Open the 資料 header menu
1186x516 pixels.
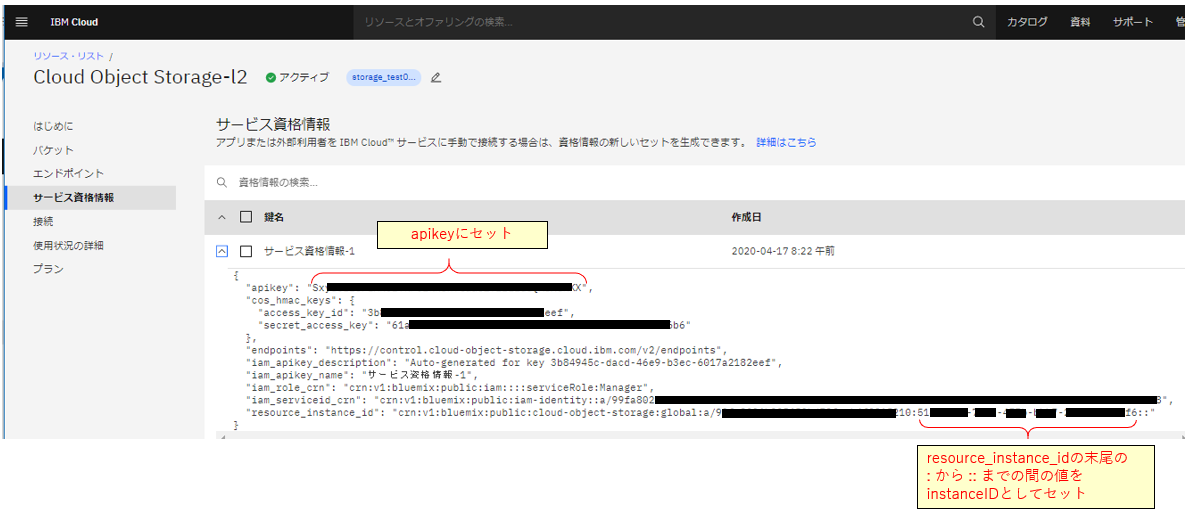click(x=1080, y=22)
